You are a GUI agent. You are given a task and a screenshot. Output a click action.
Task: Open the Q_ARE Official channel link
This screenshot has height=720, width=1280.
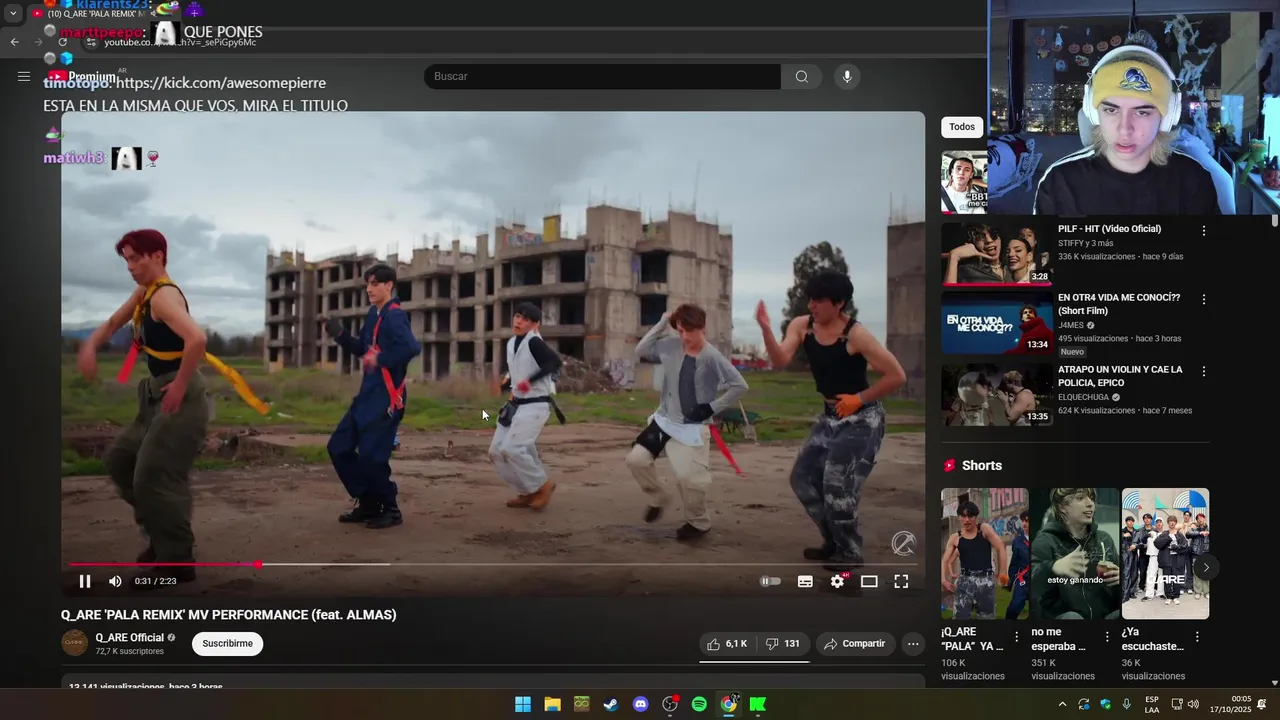[x=130, y=638]
